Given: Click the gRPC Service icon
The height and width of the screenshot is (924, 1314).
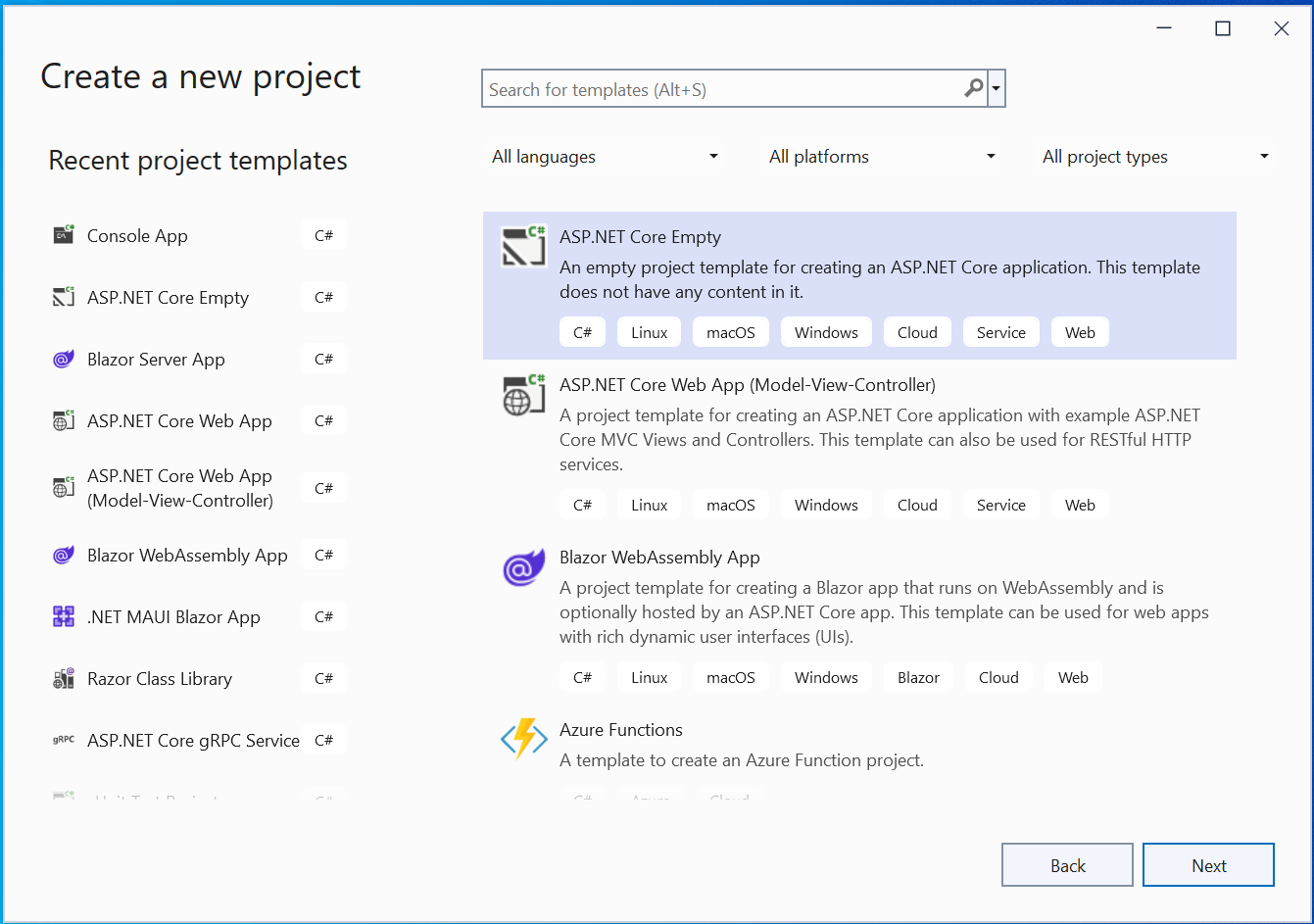Looking at the screenshot, I should [x=64, y=740].
